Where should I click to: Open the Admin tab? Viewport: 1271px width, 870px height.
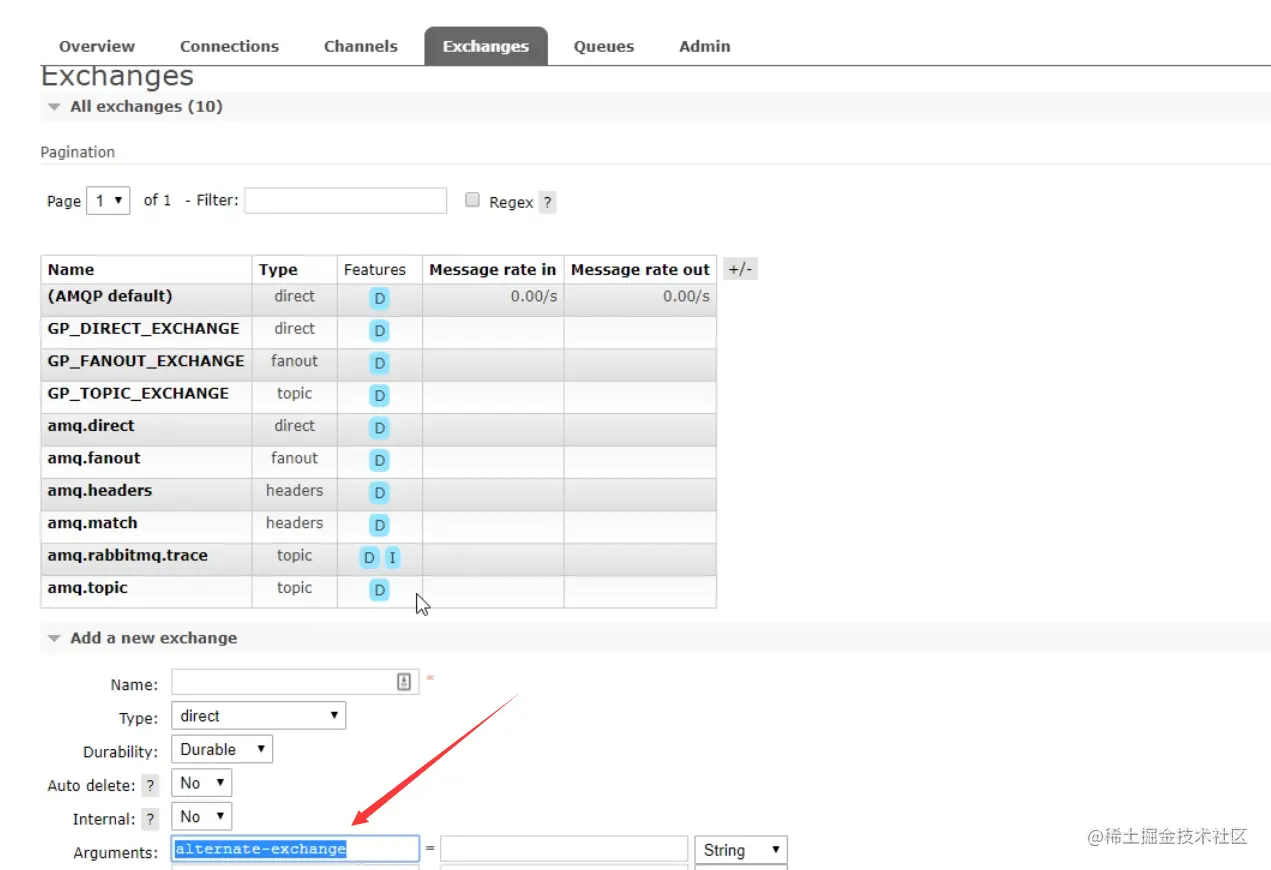(x=705, y=46)
